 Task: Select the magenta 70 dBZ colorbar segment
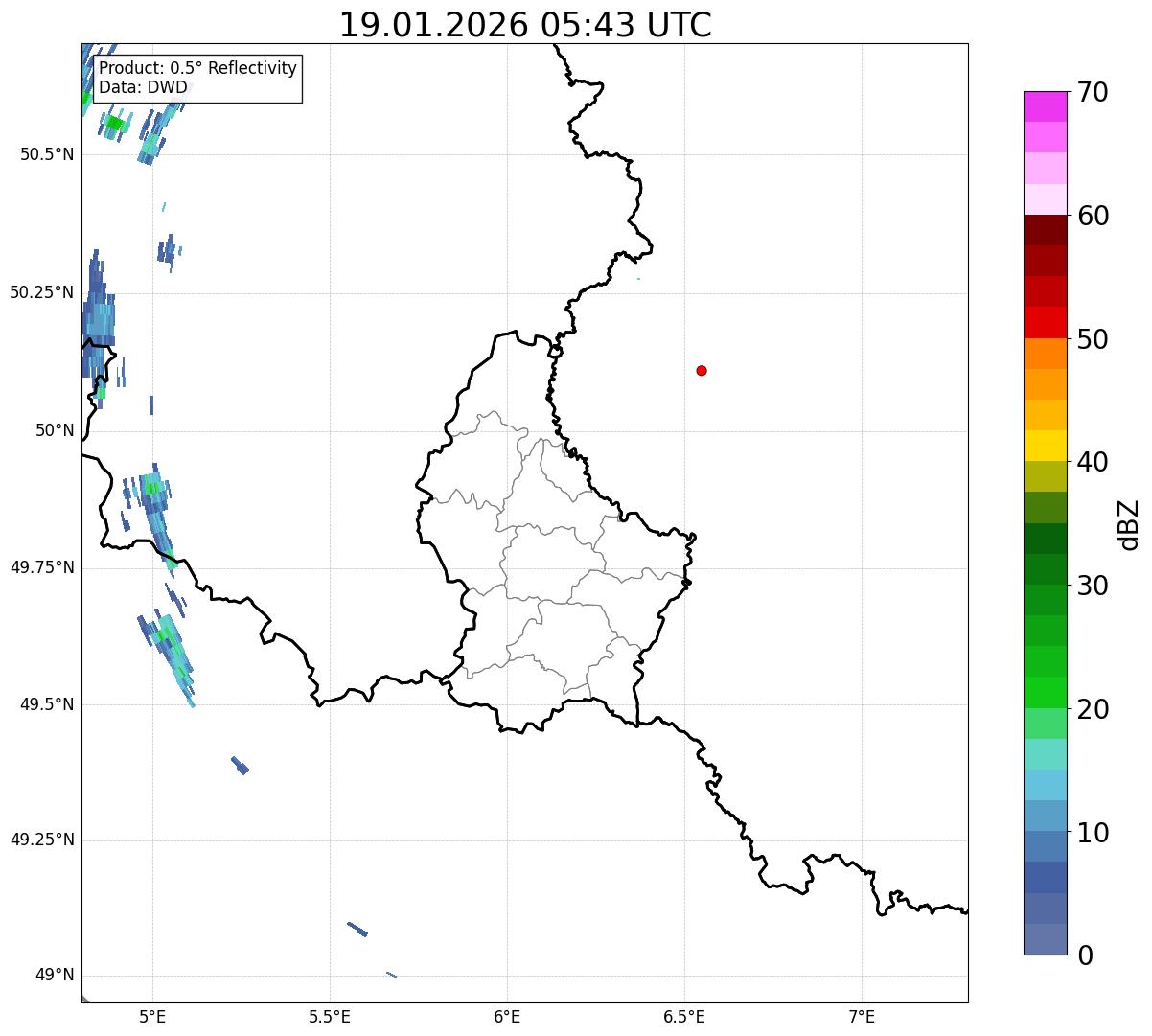point(1045,106)
